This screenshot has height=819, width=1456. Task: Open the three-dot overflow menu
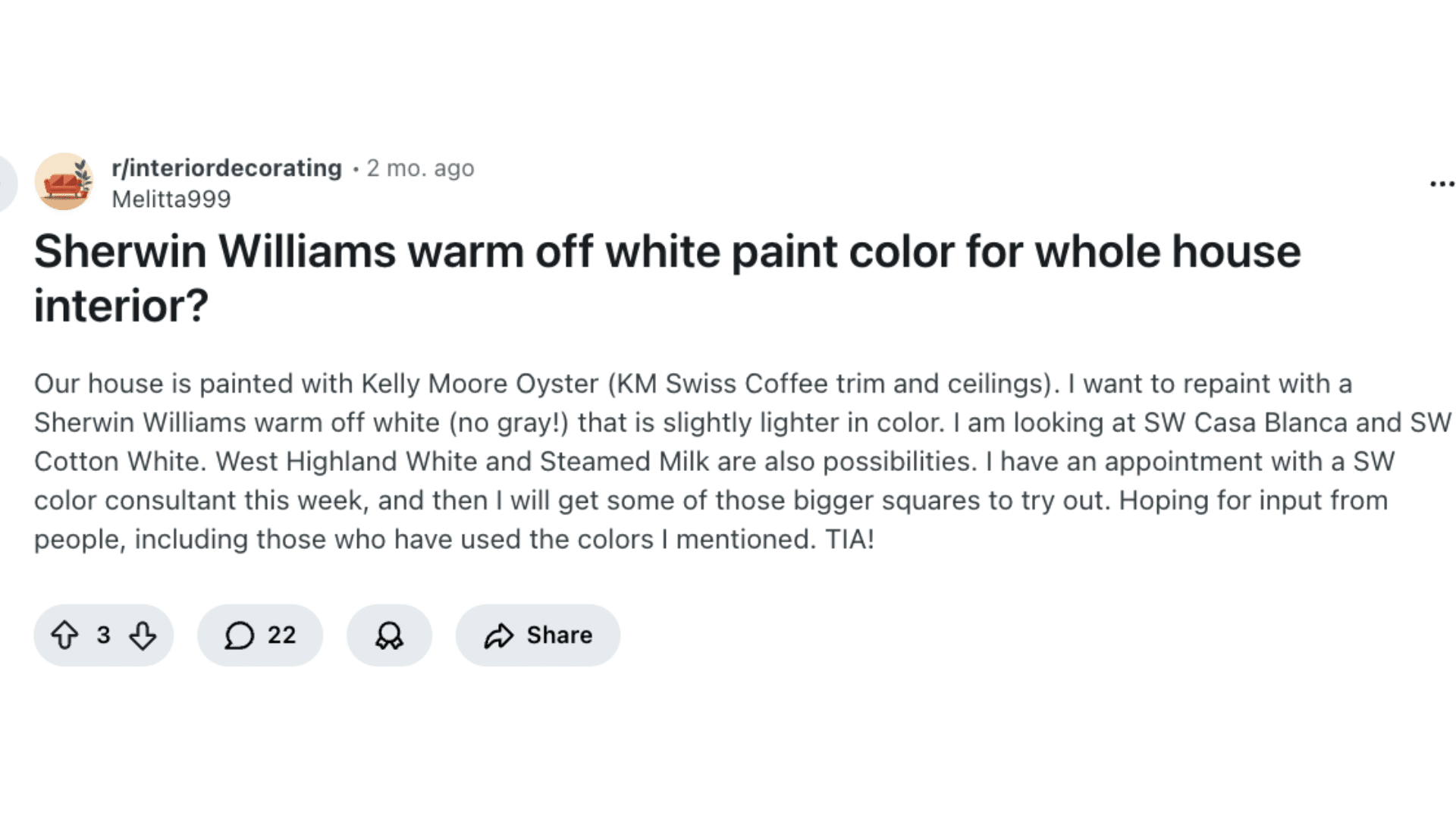[1441, 184]
